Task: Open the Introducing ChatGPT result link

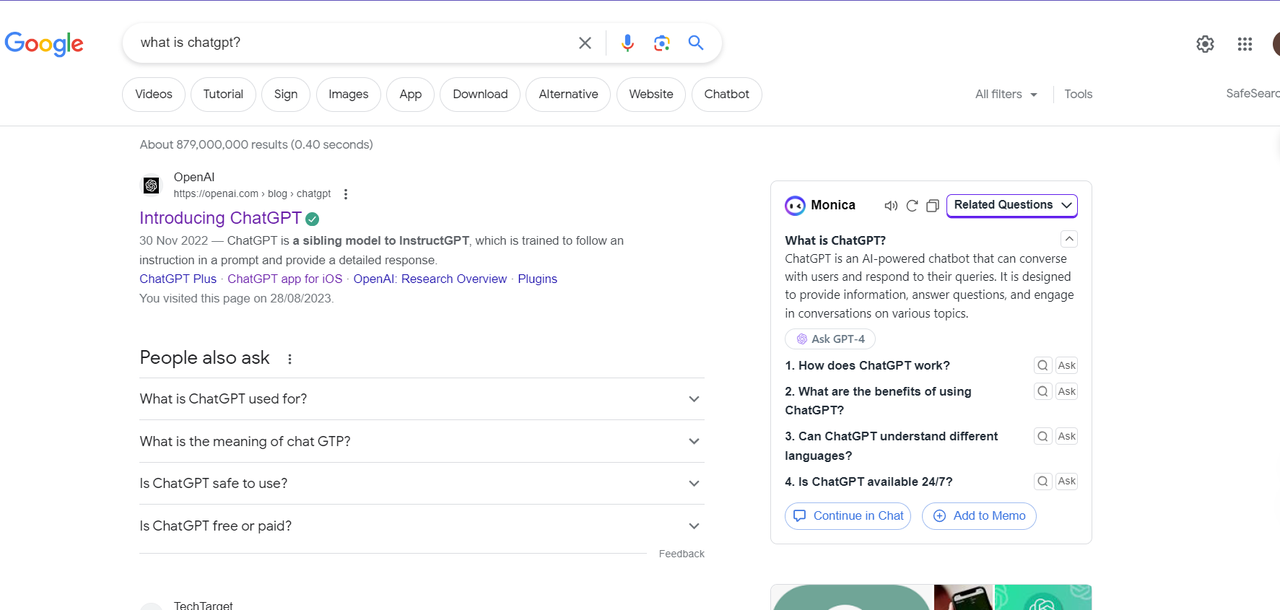Action: [221, 218]
